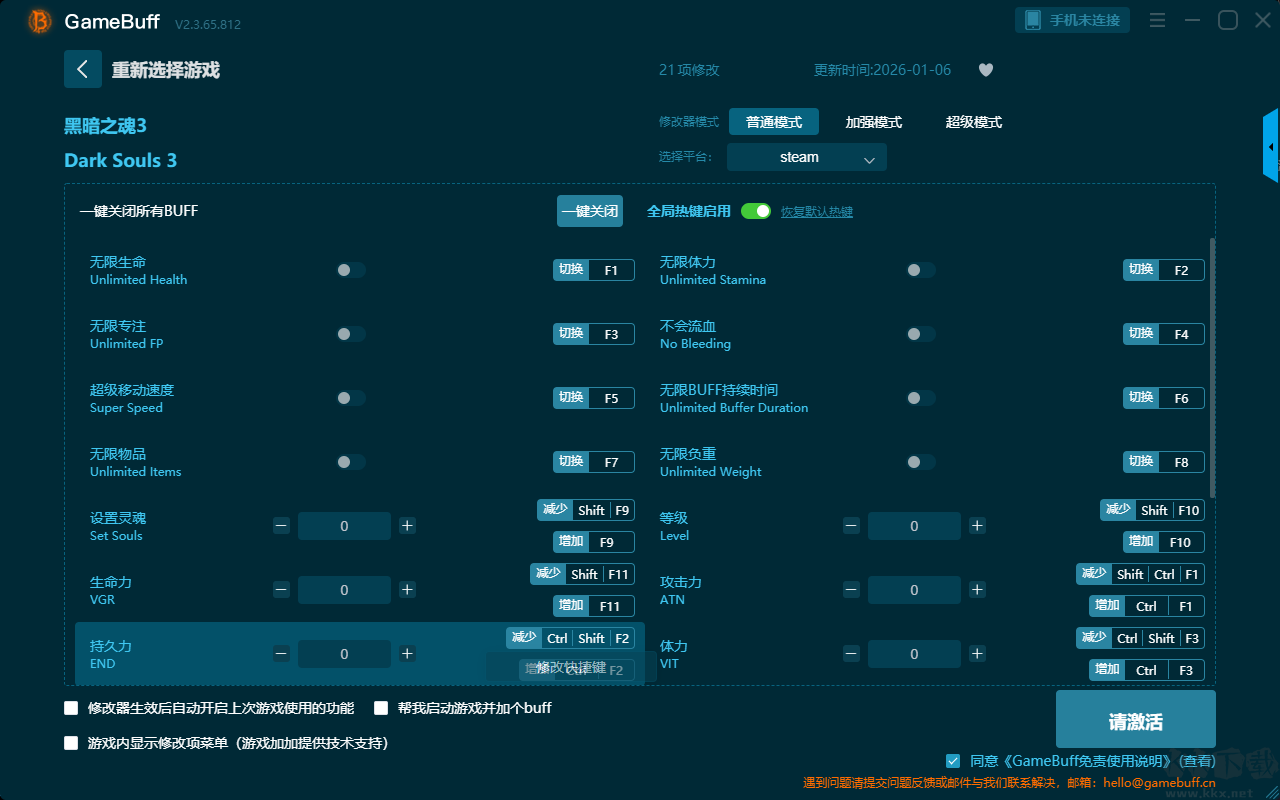The image size is (1280, 800).
Task: Click the F11 increase hotkey for VGR
Action: (x=594, y=606)
